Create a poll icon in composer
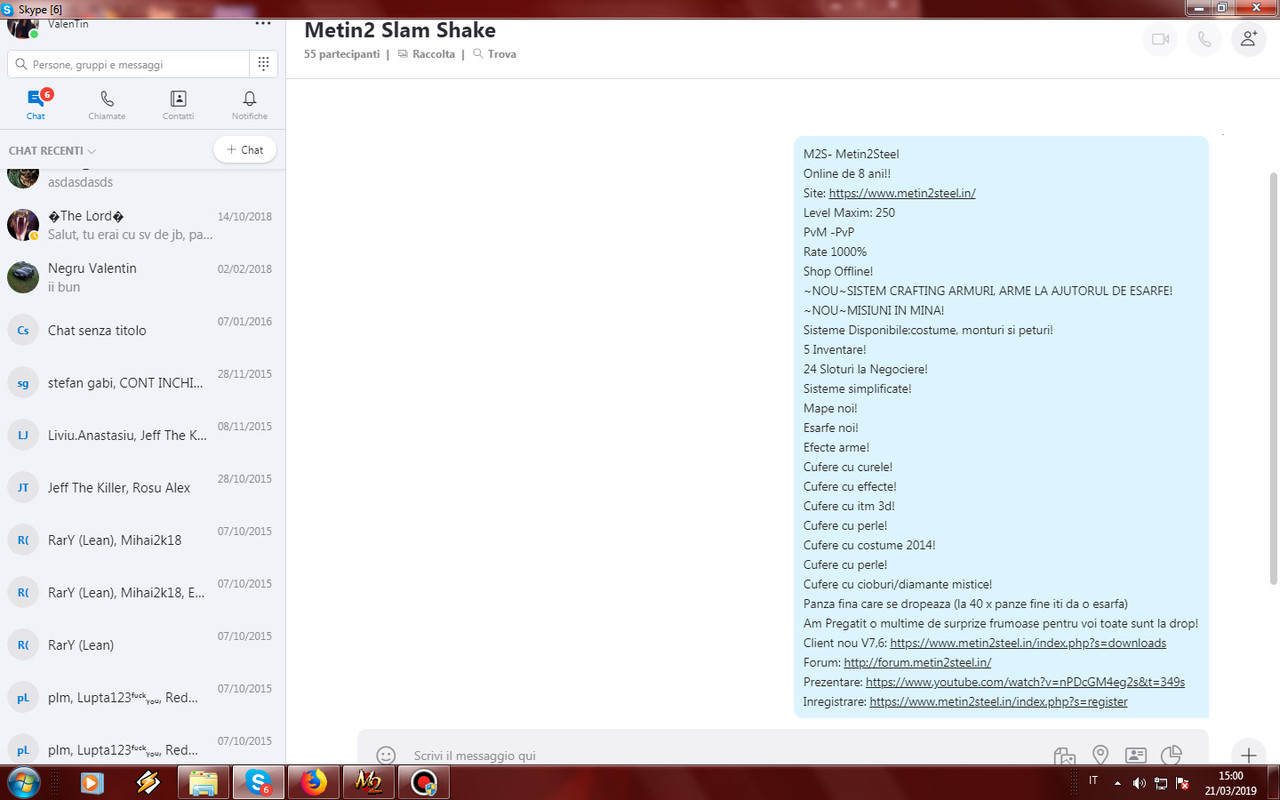Image resolution: width=1280 pixels, height=800 pixels. pyautogui.click(x=1171, y=755)
